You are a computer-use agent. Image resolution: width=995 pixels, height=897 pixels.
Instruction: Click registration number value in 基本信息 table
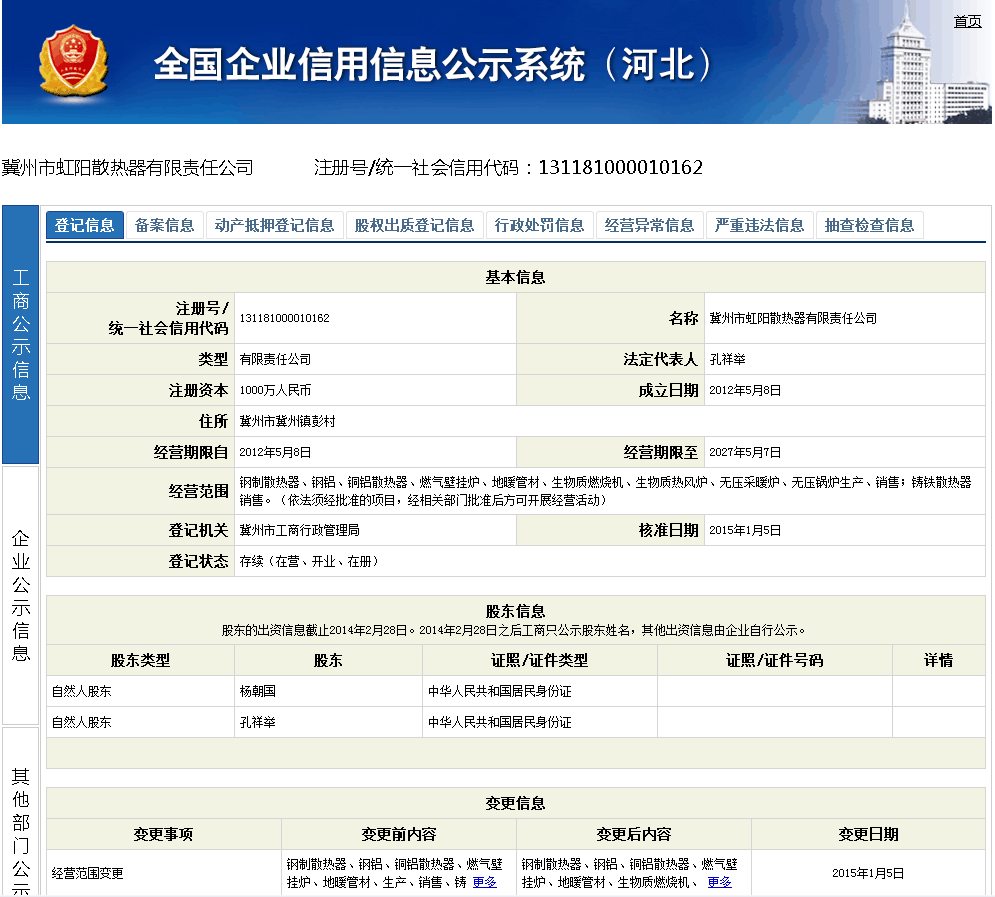[x=284, y=318]
